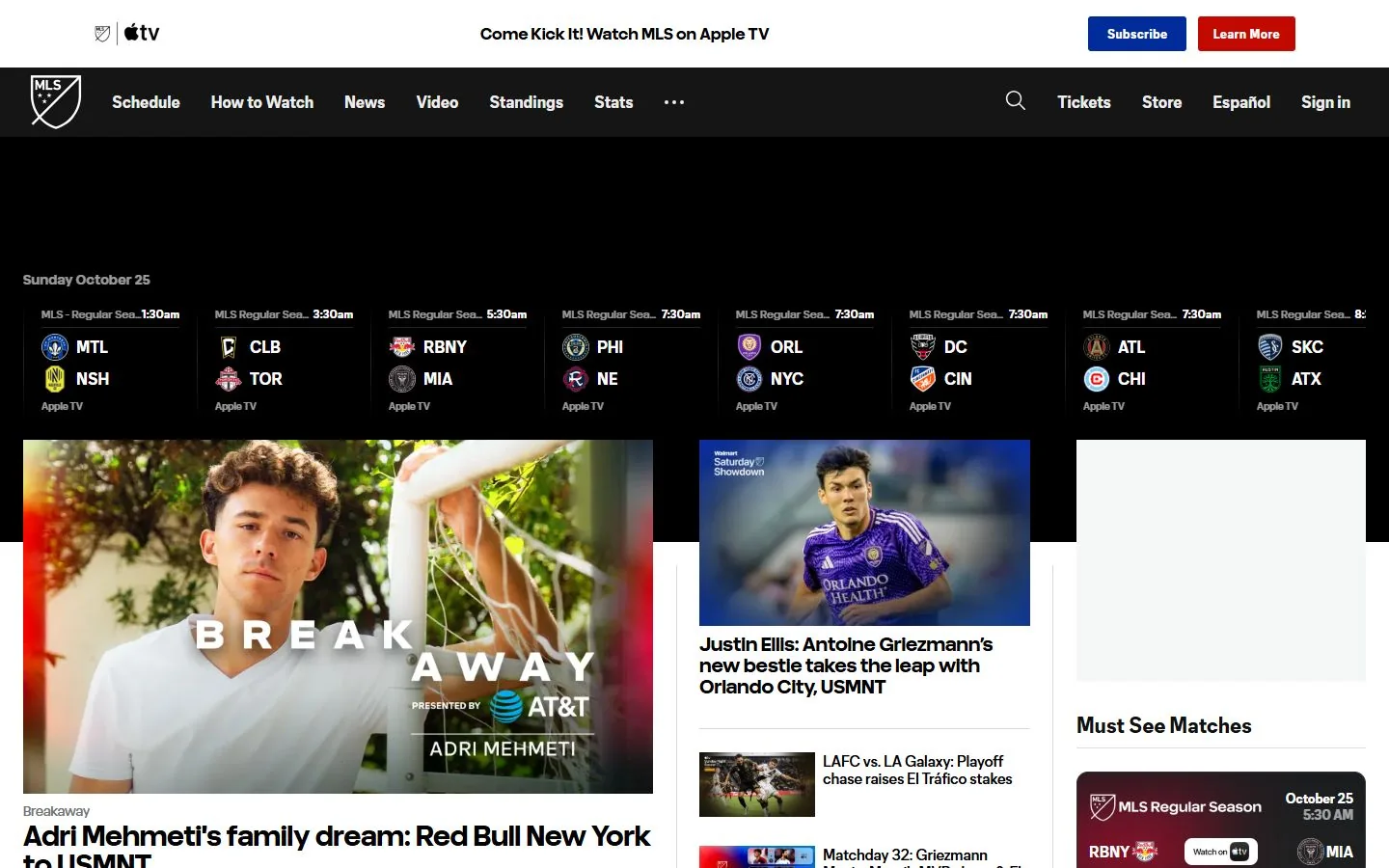Expand the three-dot more menu
Viewport: 1389px width, 868px height.
674,102
